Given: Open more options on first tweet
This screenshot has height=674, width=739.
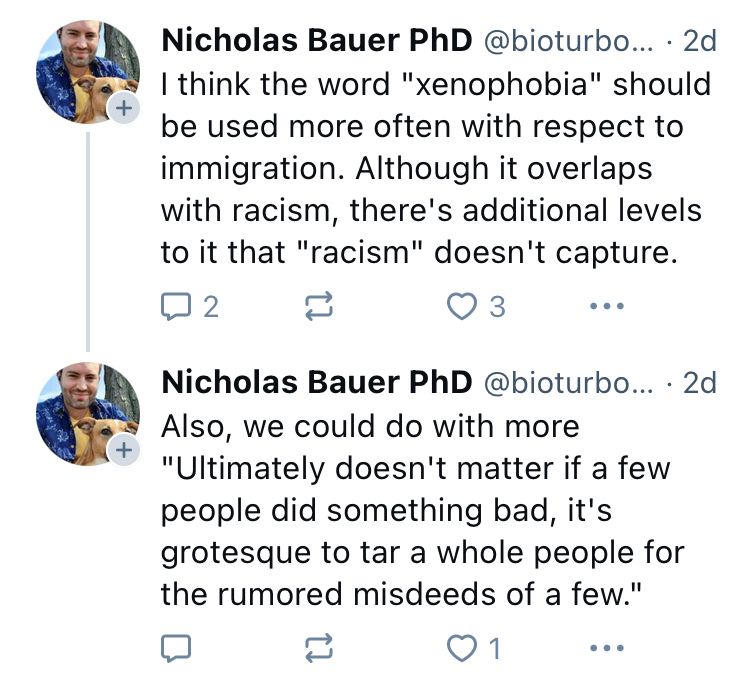Looking at the screenshot, I should pos(607,306).
